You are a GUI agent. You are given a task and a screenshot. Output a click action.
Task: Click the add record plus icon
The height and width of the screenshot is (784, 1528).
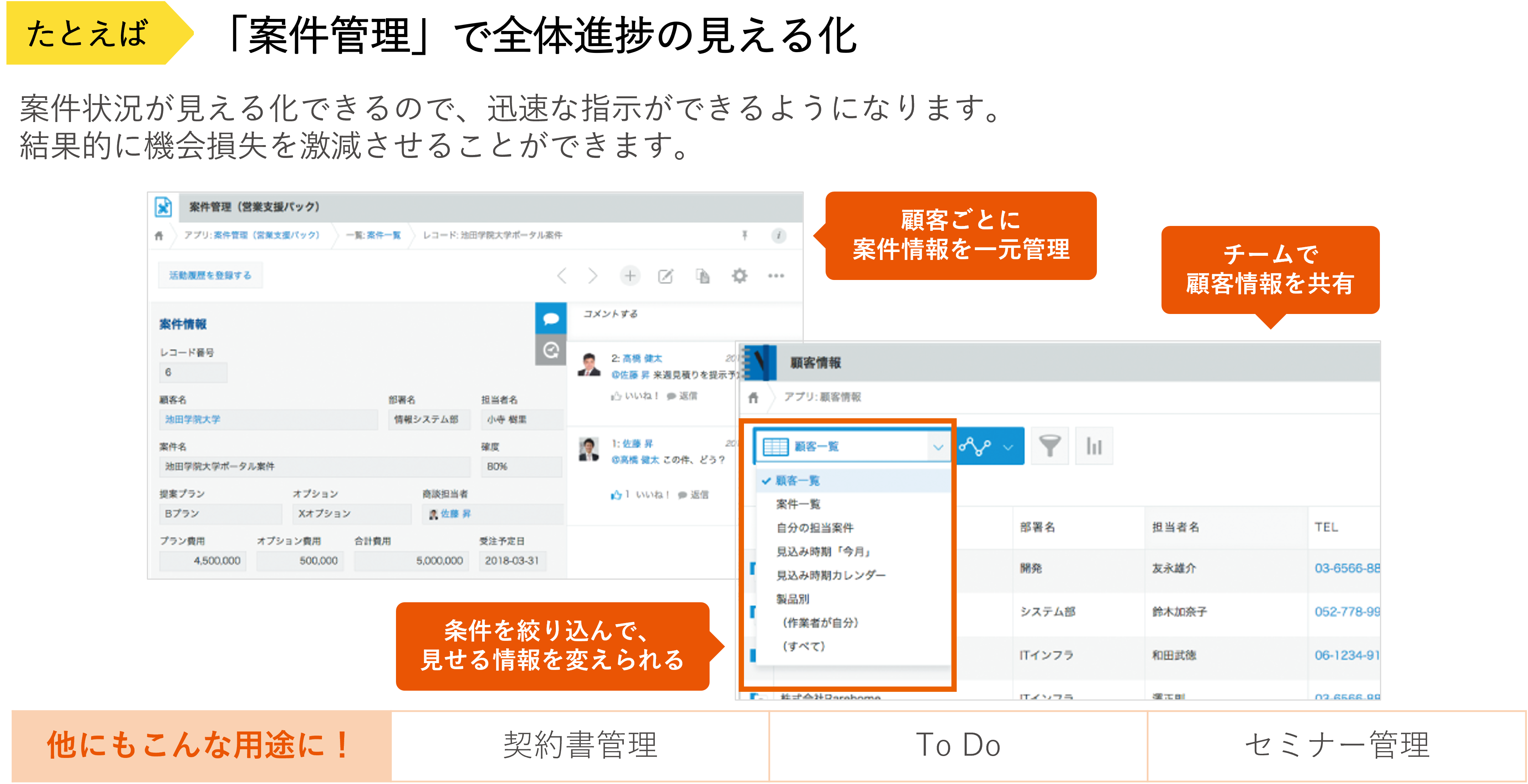pyautogui.click(x=630, y=276)
